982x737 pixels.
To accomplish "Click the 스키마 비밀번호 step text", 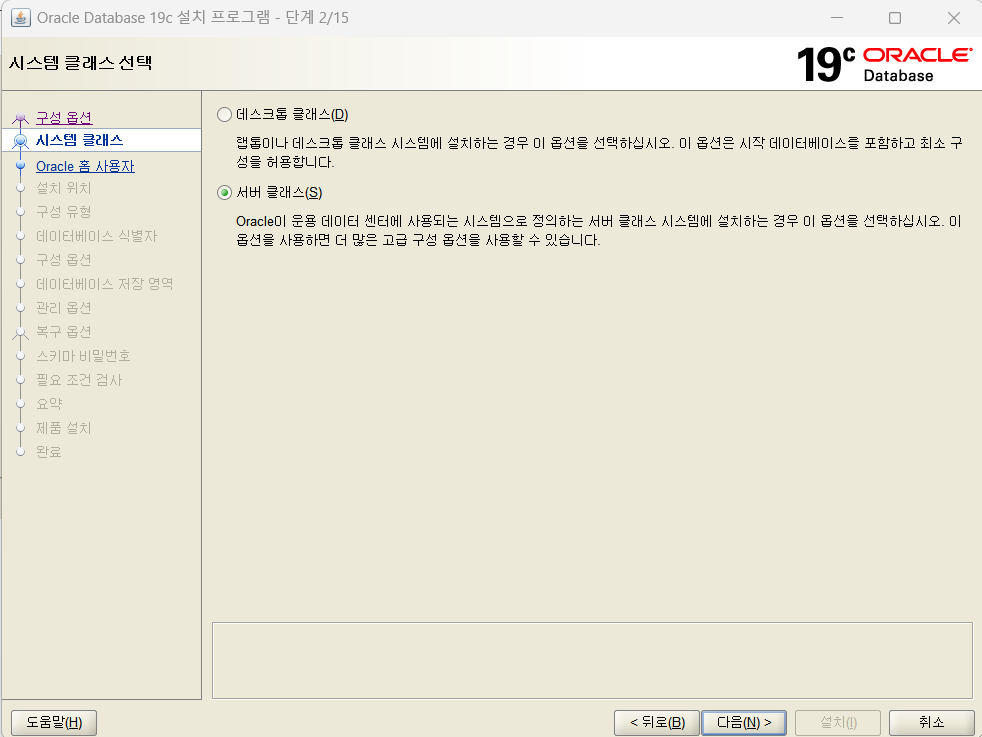I will [83, 356].
